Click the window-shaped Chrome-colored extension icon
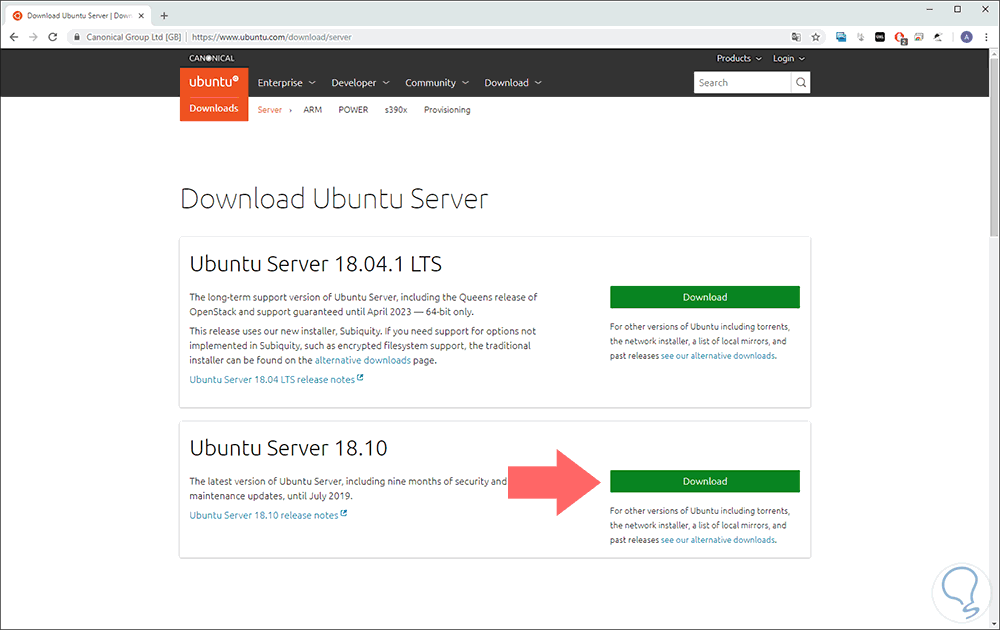This screenshot has width=1000, height=630. (919, 37)
